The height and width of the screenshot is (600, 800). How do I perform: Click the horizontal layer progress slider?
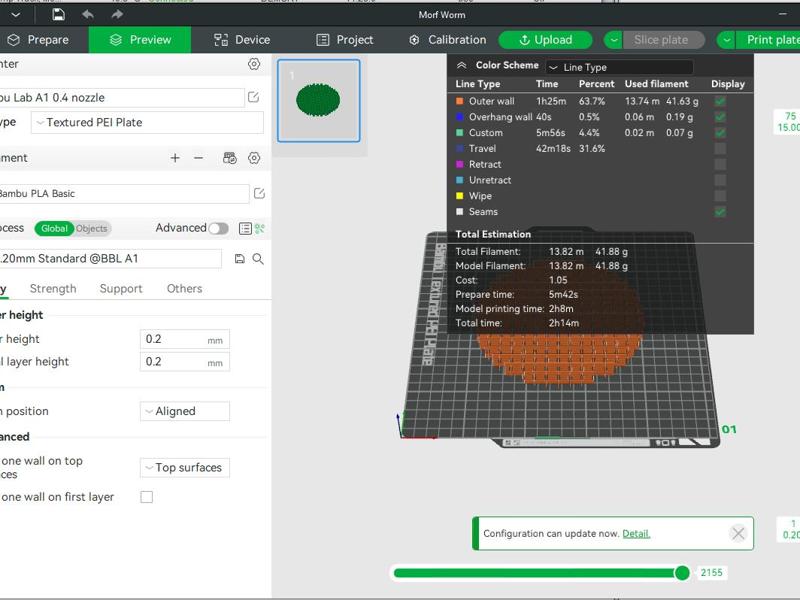(x=540, y=573)
